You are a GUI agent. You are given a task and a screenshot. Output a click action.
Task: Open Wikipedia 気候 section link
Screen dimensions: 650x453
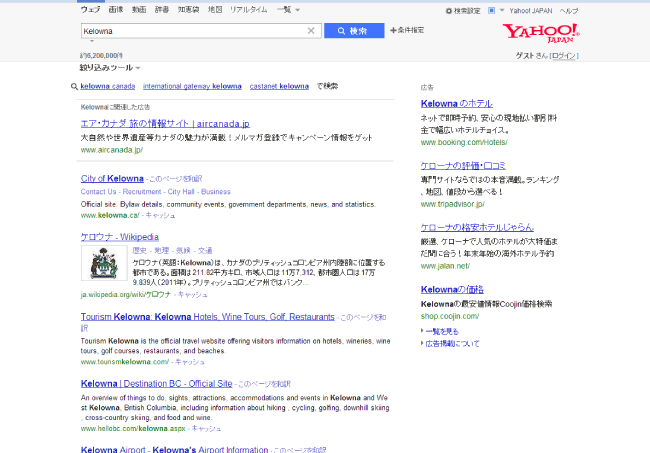pyautogui.click(x=183, y=251)
